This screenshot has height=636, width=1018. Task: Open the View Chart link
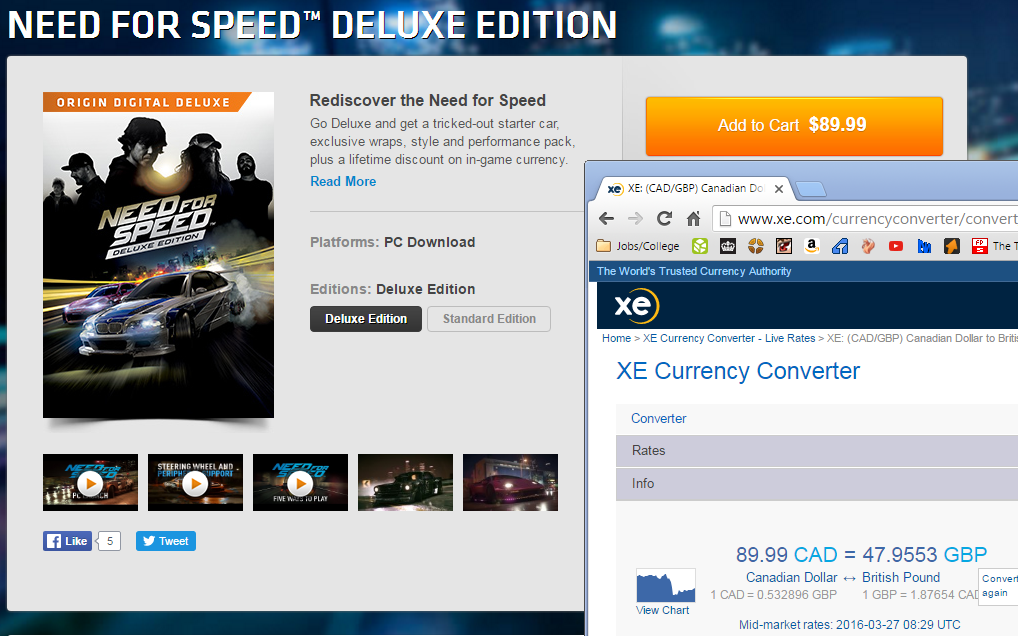[x=662, y=610]
